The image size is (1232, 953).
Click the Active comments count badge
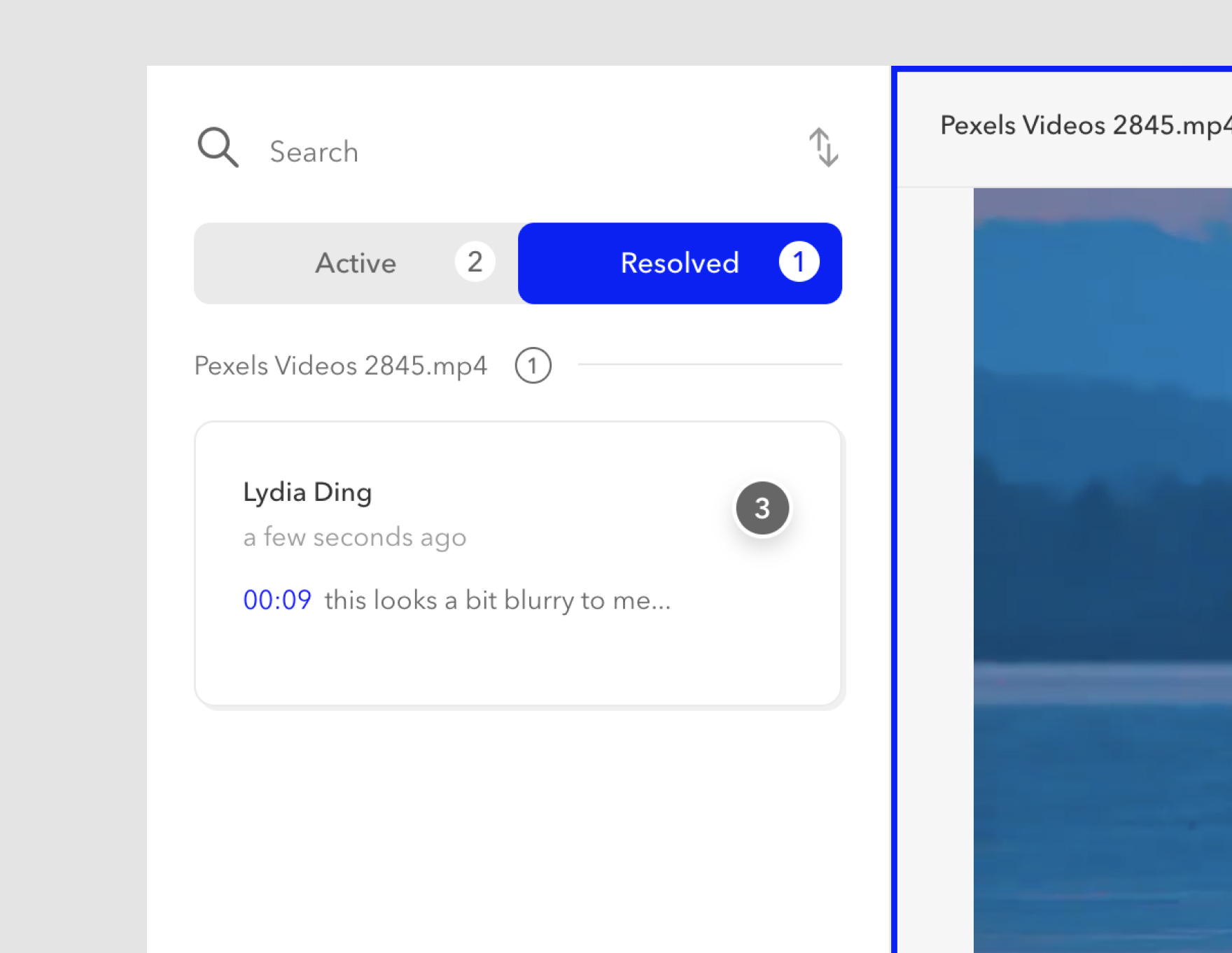(x=475, y=262)
